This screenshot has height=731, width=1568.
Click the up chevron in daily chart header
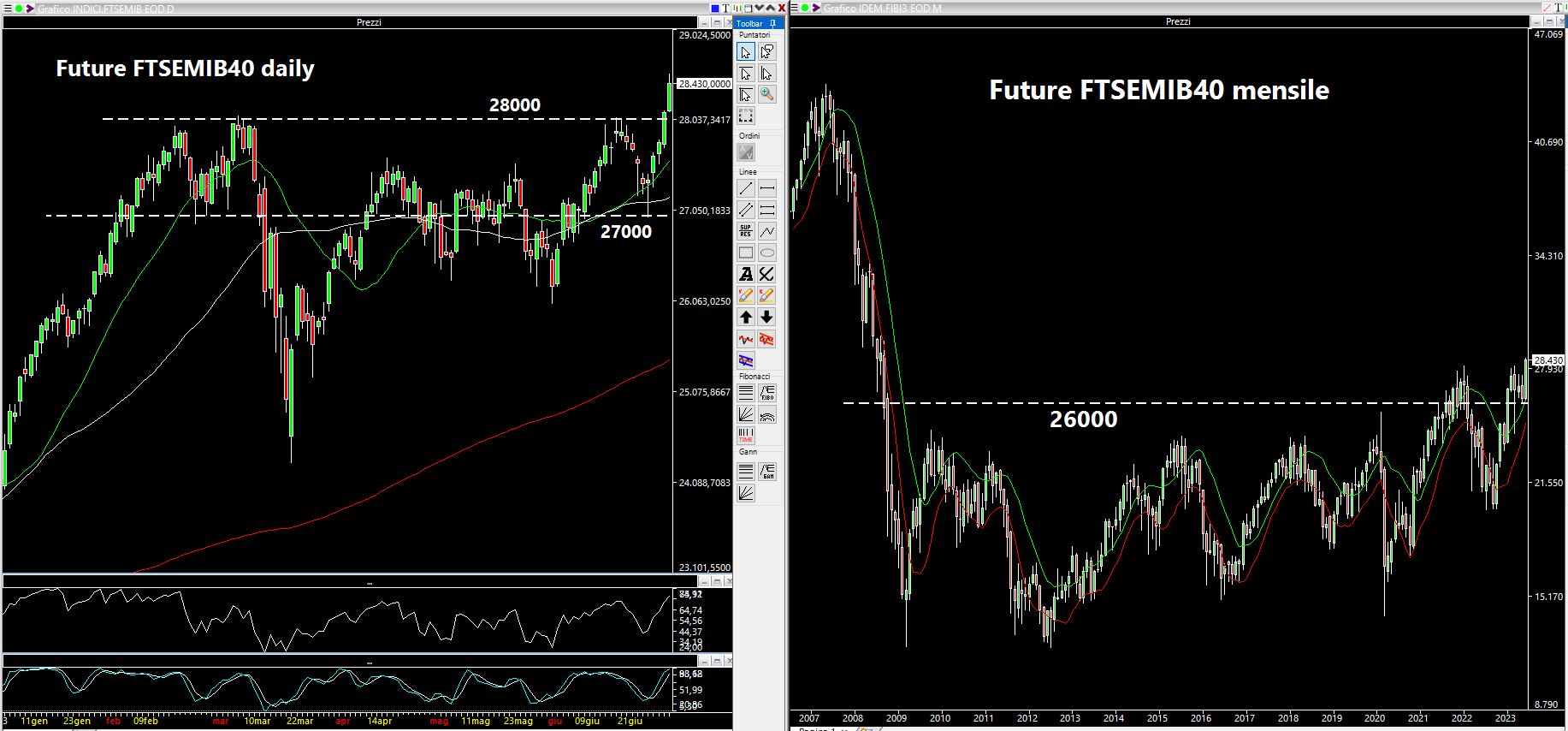771,9
